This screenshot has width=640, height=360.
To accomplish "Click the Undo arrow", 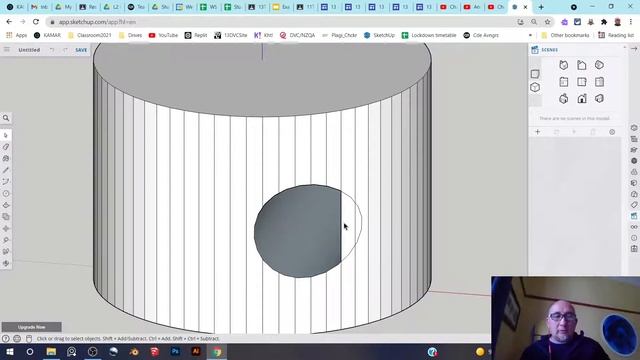I will [x=52, y=50].
